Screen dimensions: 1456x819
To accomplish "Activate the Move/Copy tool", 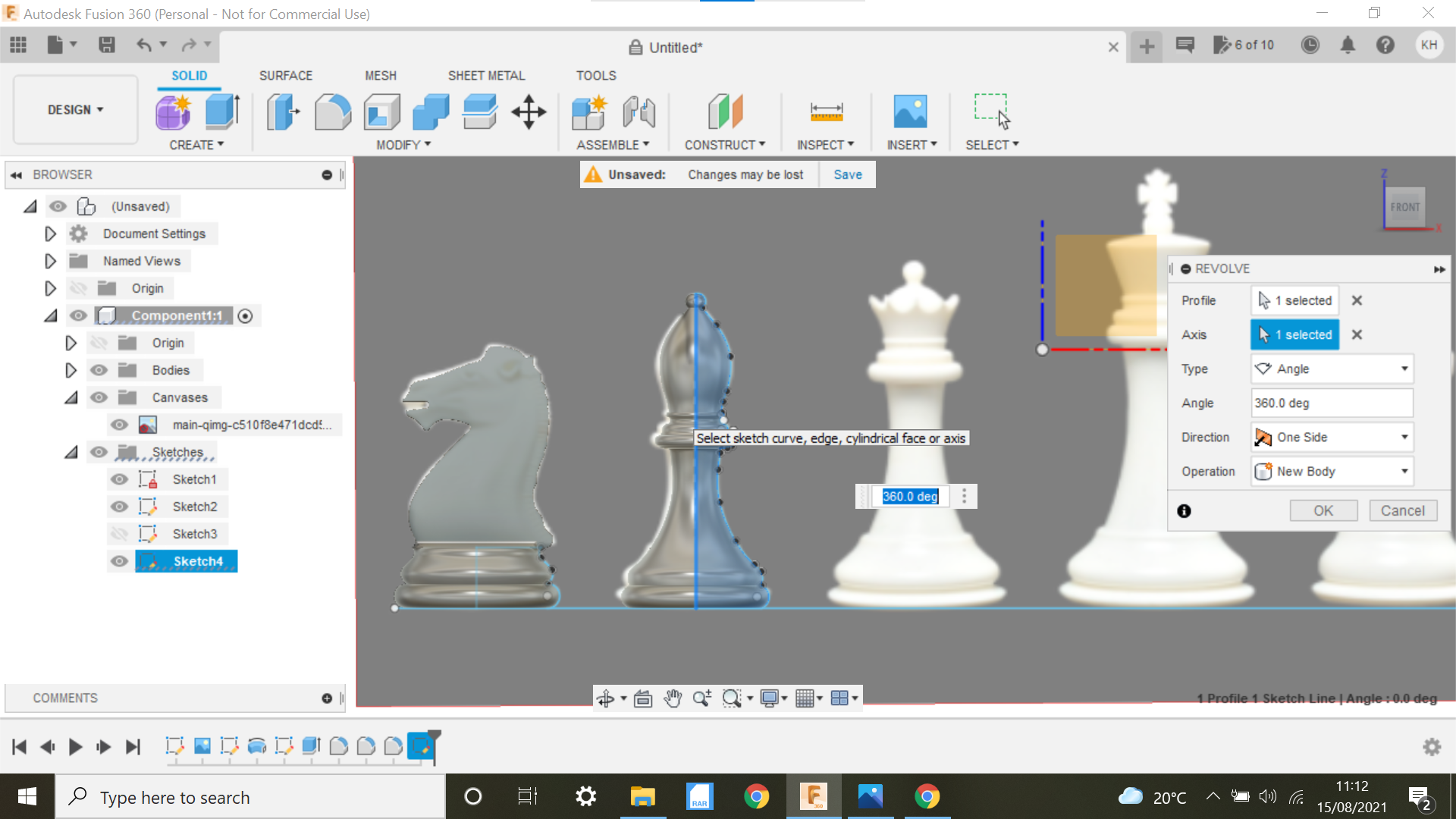I will 529,111.
